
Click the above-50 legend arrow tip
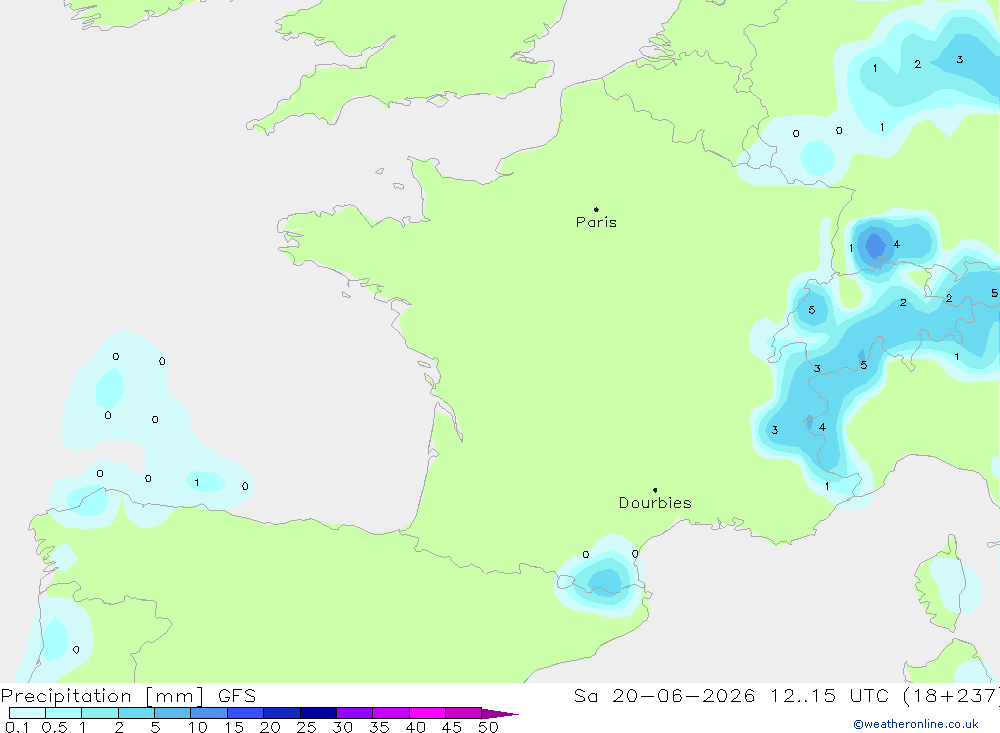pos(501,713)
